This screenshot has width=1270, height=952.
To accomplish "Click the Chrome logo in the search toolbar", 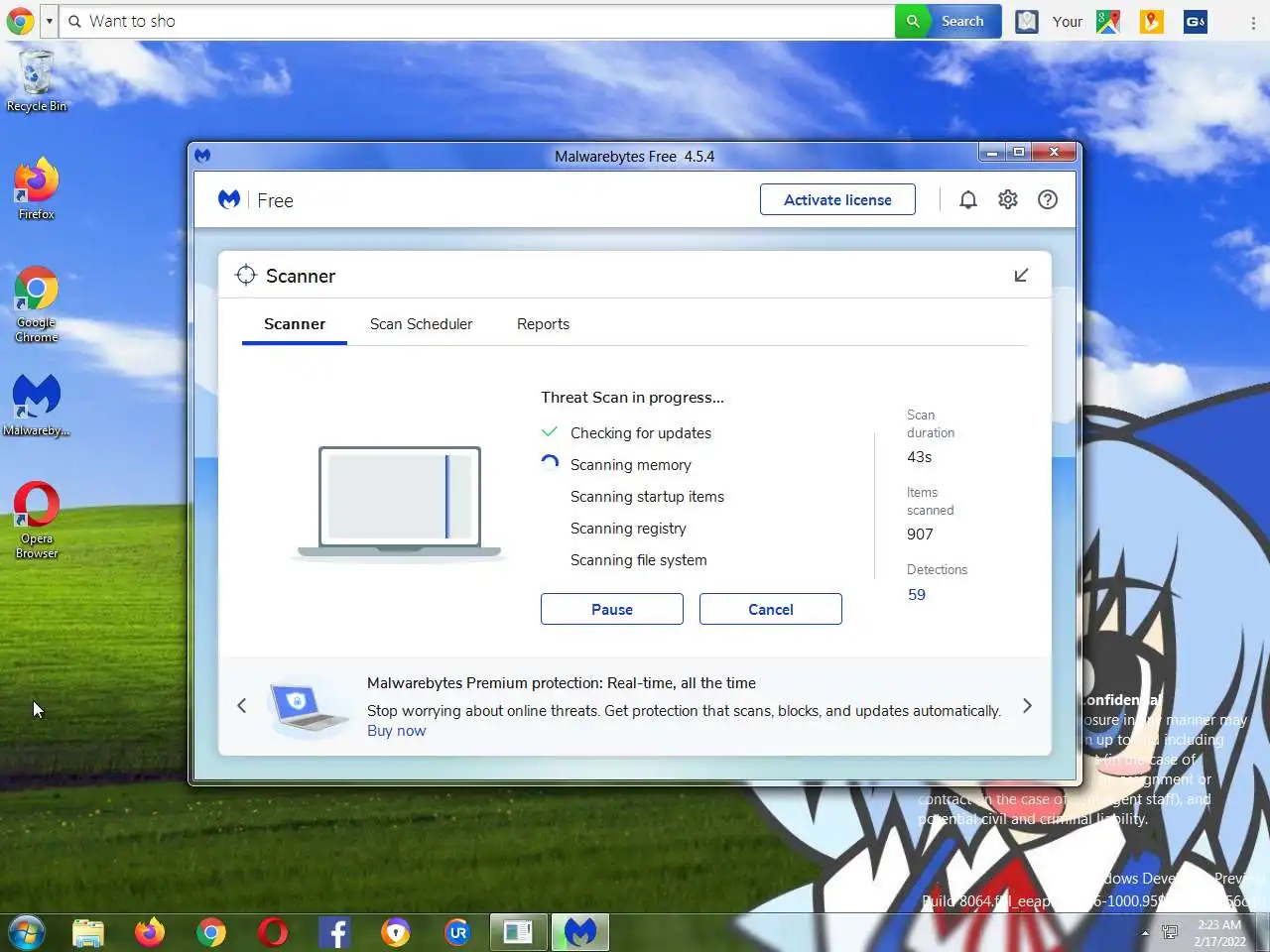I will pos(20,21).
